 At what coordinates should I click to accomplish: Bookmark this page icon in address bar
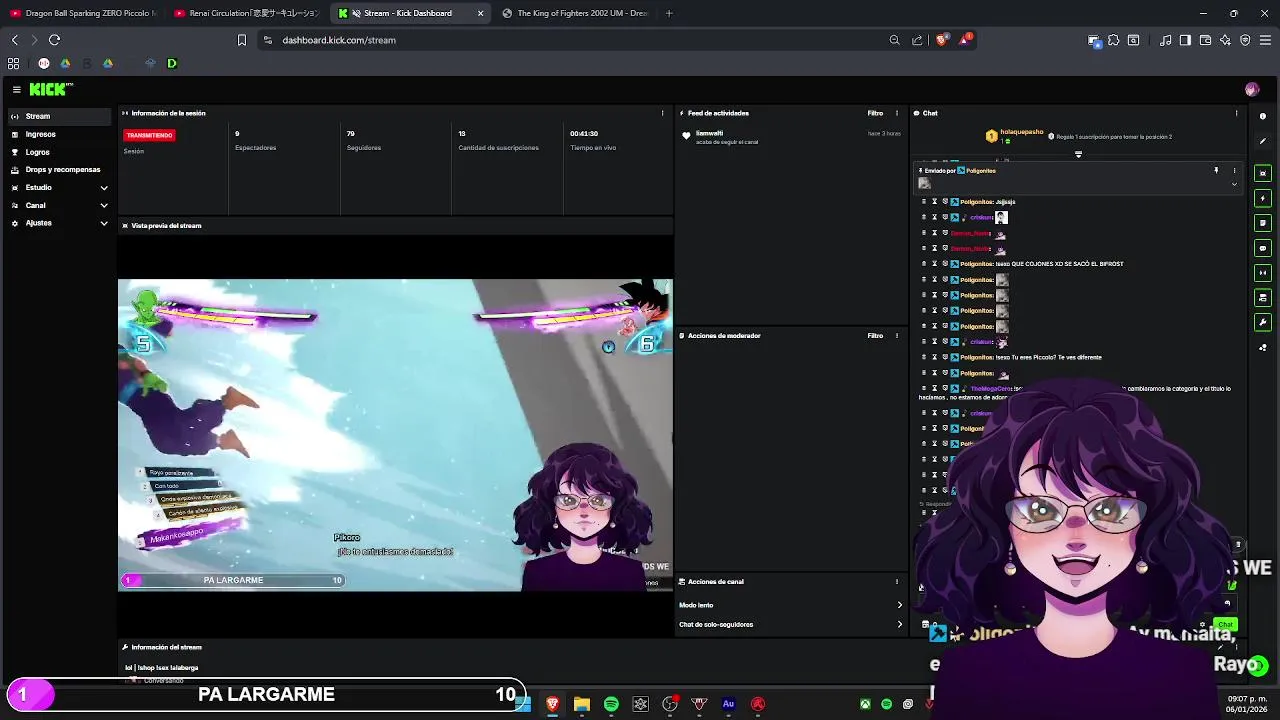(241, 40)
